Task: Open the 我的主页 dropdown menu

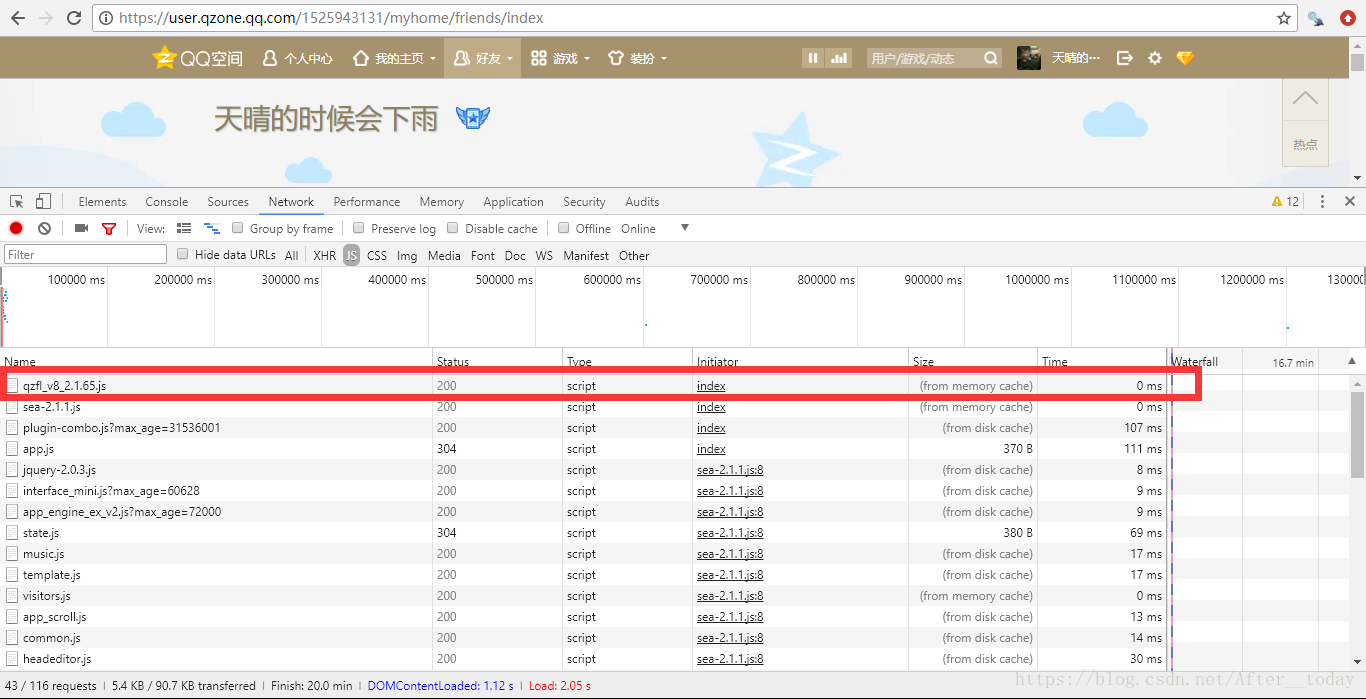Action: click(x=395, y=58)
